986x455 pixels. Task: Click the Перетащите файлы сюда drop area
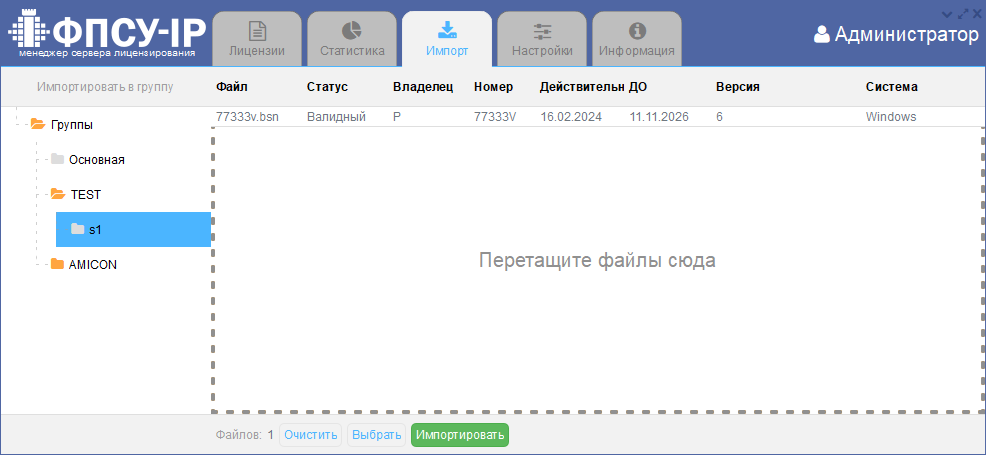[x=597, y=262]
